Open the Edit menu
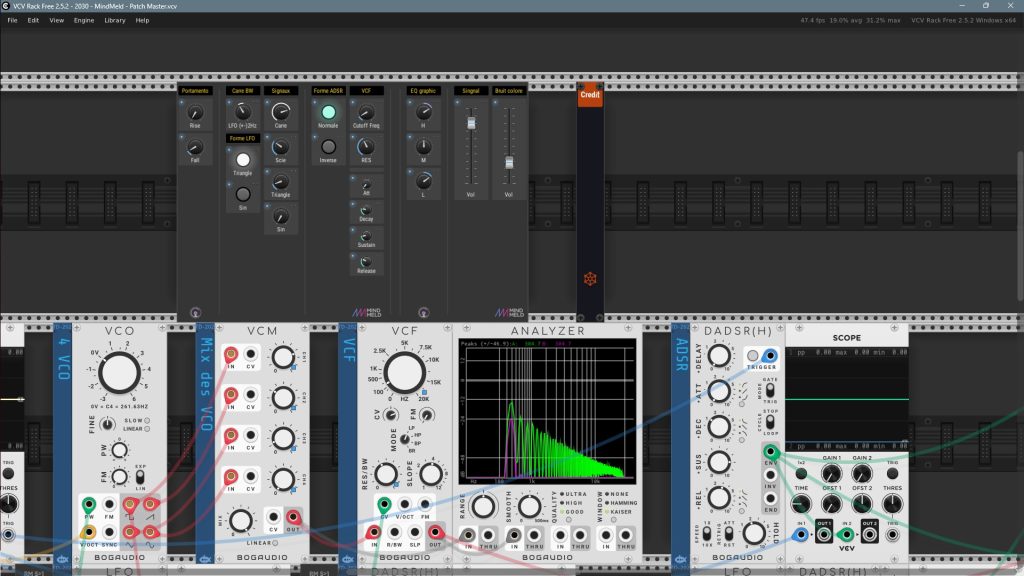This screenshot has height=576, width=1024. point(33,20)
